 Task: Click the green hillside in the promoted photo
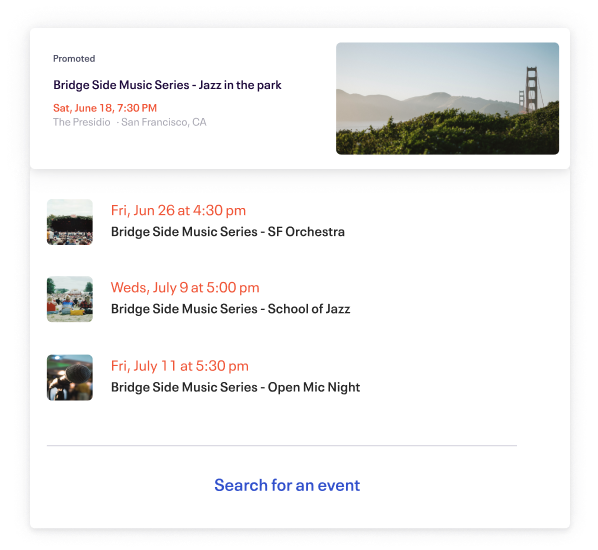(x=447, y=133)
